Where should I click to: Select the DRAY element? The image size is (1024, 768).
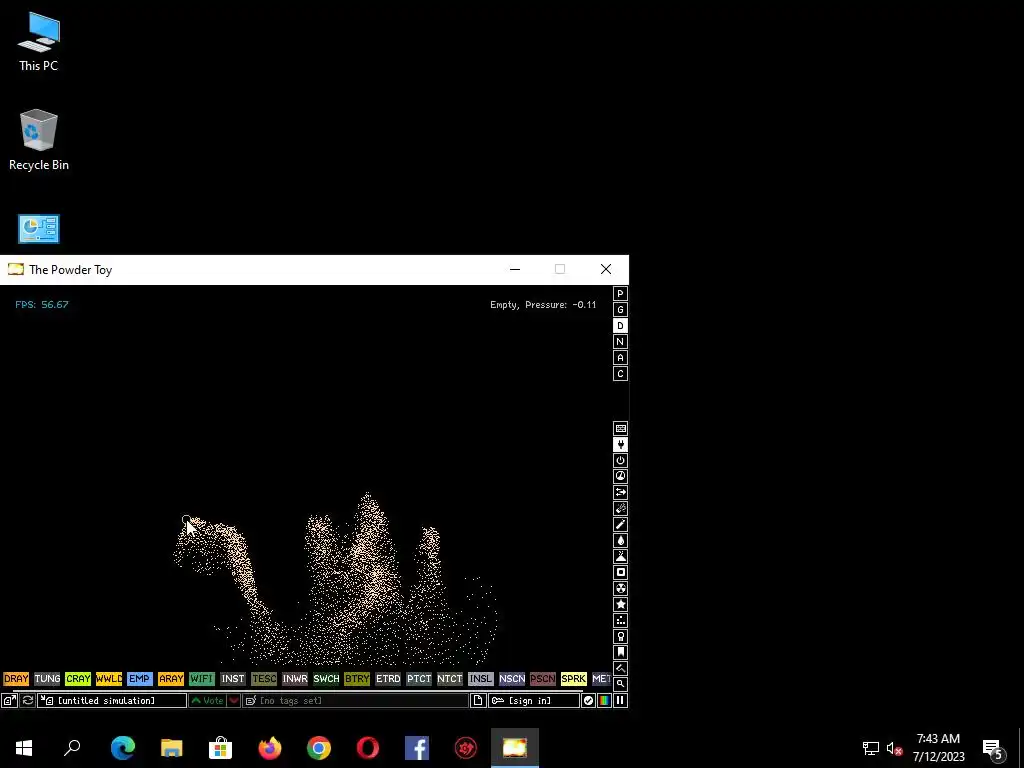pos(16,679)
